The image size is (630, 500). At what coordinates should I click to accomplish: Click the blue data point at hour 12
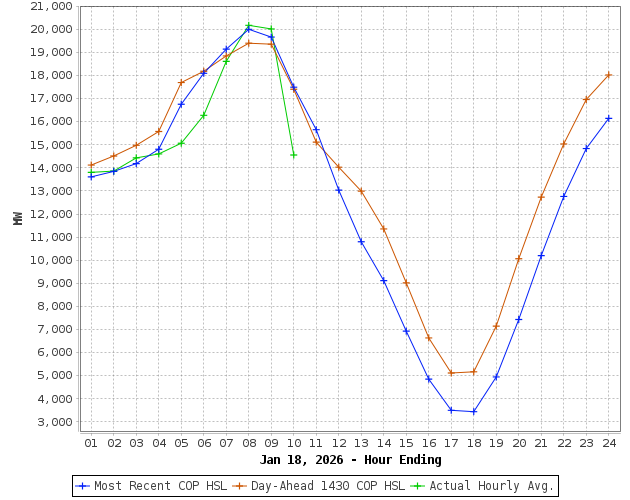pos(339,190)
